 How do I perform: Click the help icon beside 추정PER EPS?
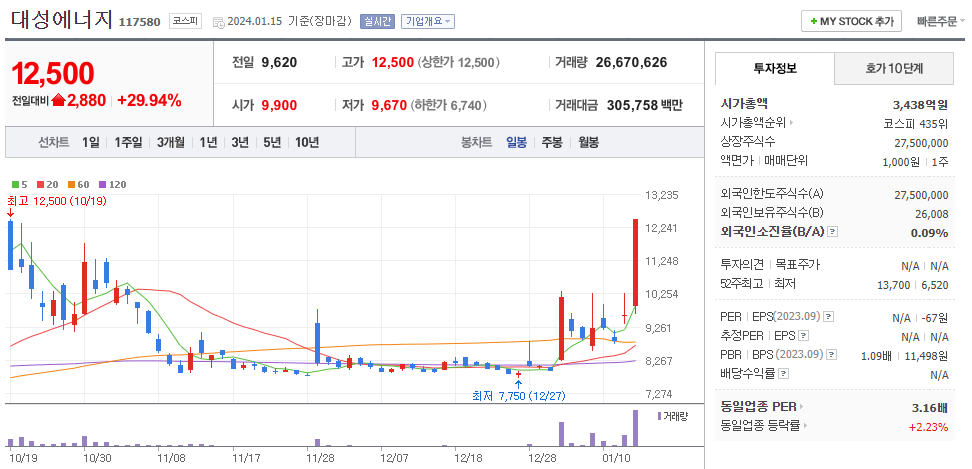[x=804, y=336]
